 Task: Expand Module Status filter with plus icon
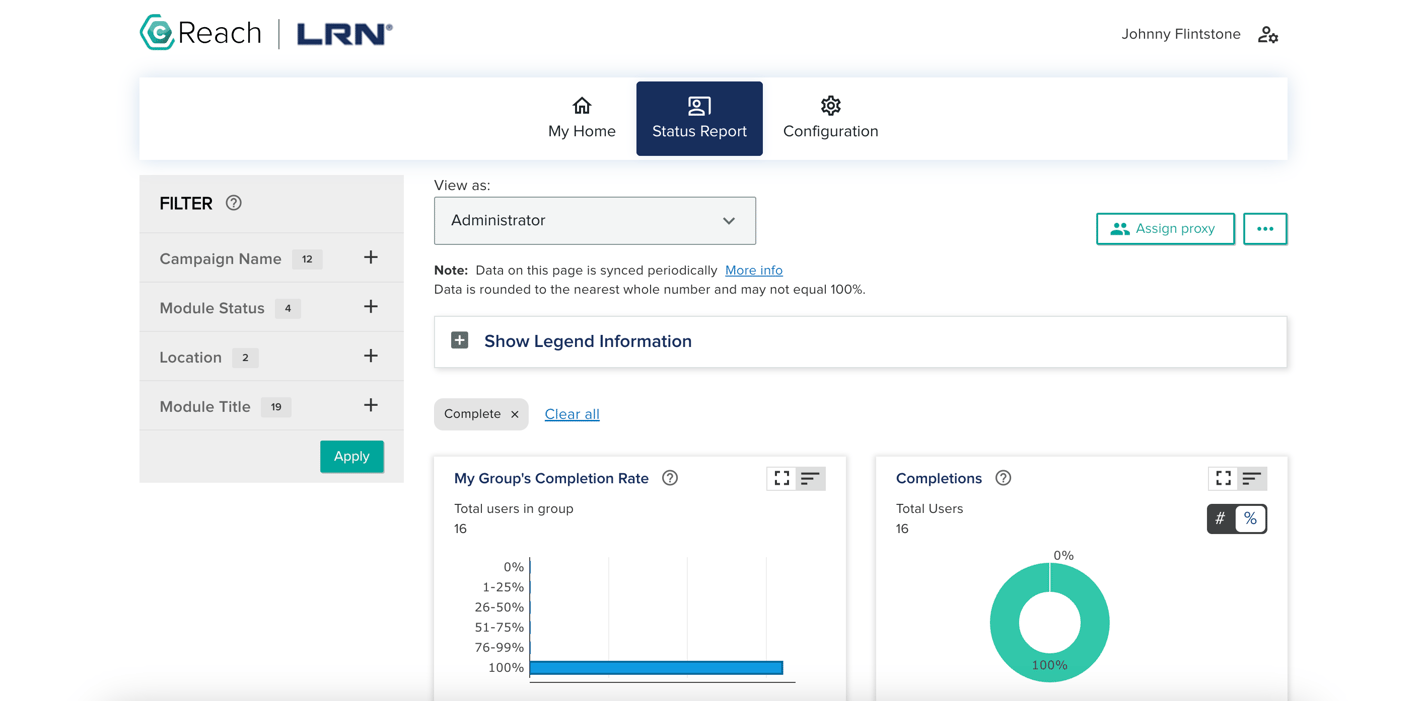[371, 307]
